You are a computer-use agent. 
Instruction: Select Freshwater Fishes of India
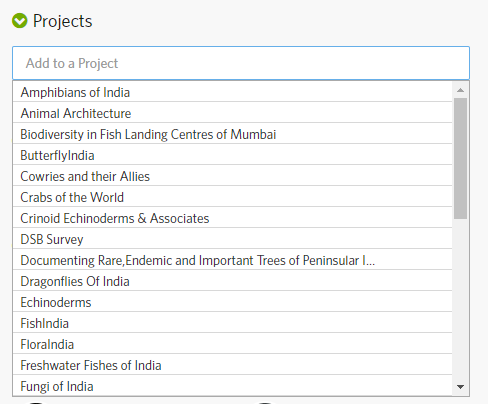tap(232, 365)
